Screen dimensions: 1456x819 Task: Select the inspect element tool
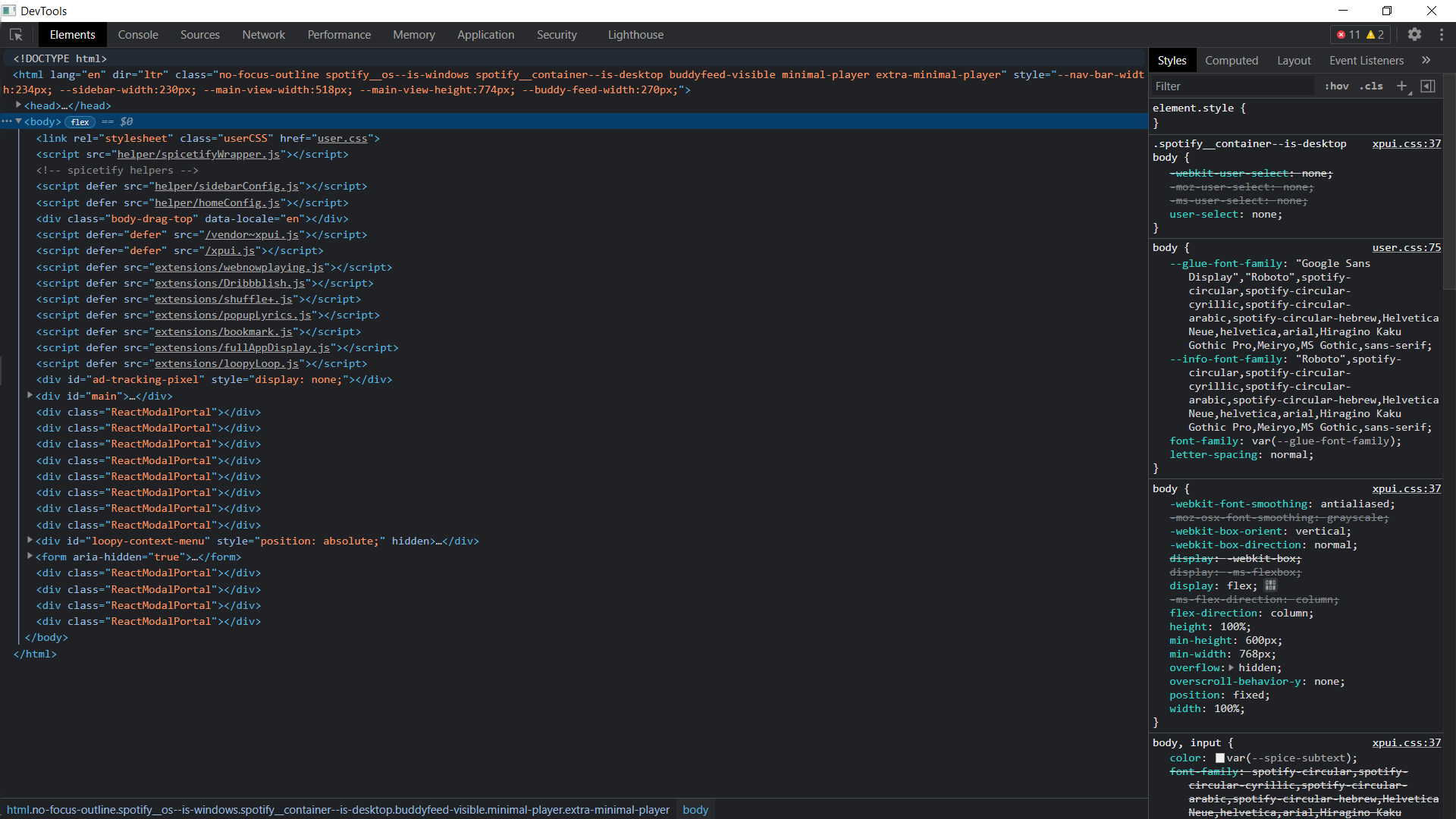click(x=16, y=34)
